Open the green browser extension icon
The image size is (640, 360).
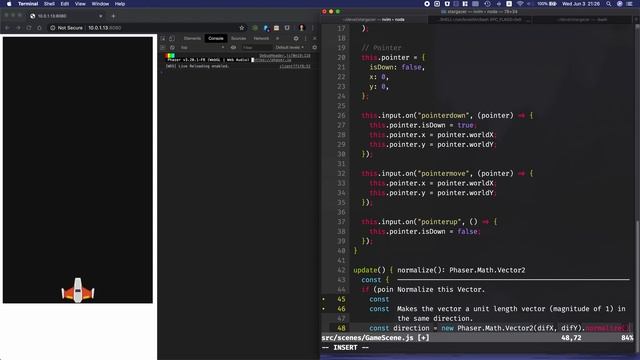pyautogui.click(x=255, y=28)
